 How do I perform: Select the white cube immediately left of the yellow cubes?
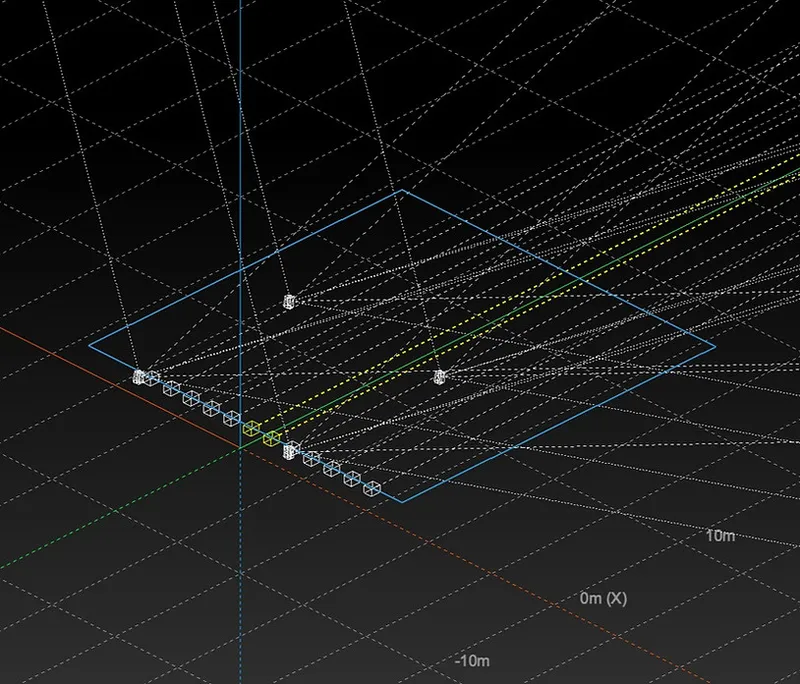(232, 418)
